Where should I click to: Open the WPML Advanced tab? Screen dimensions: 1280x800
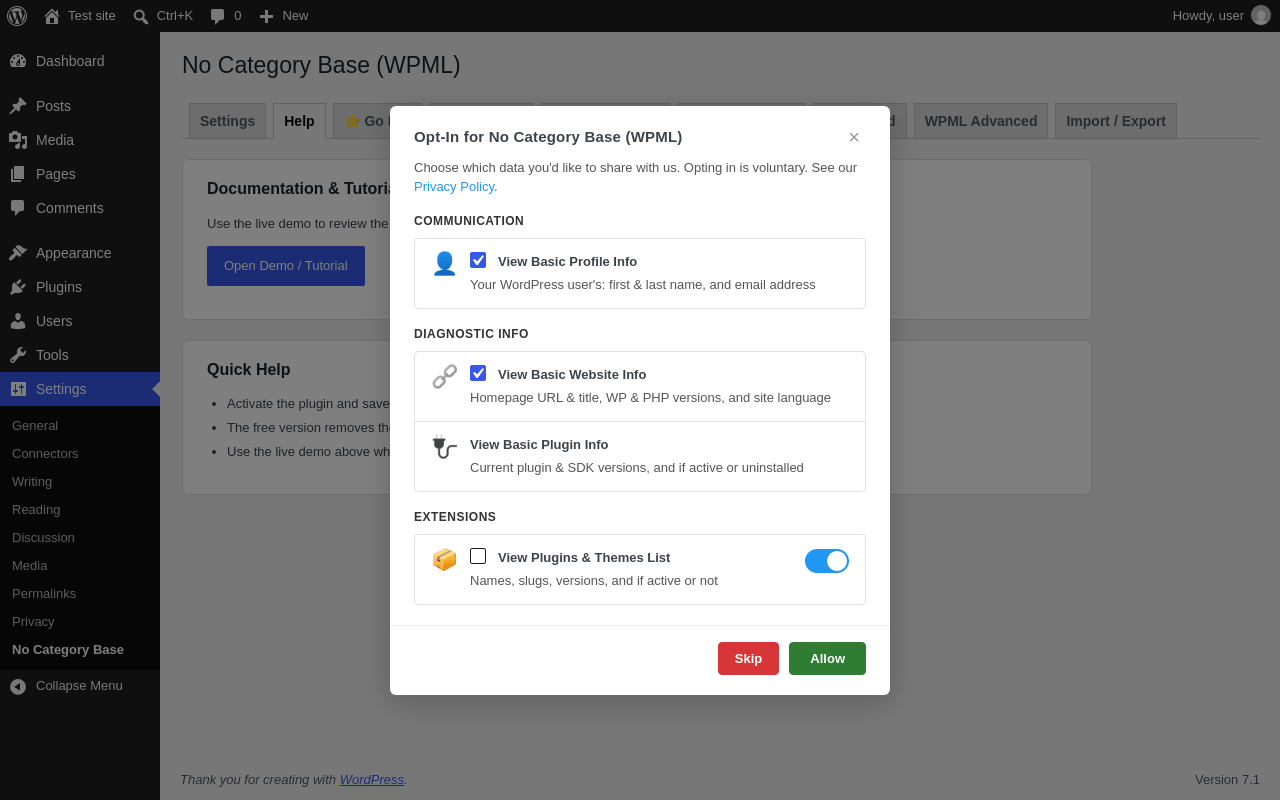tap(981, 121)
